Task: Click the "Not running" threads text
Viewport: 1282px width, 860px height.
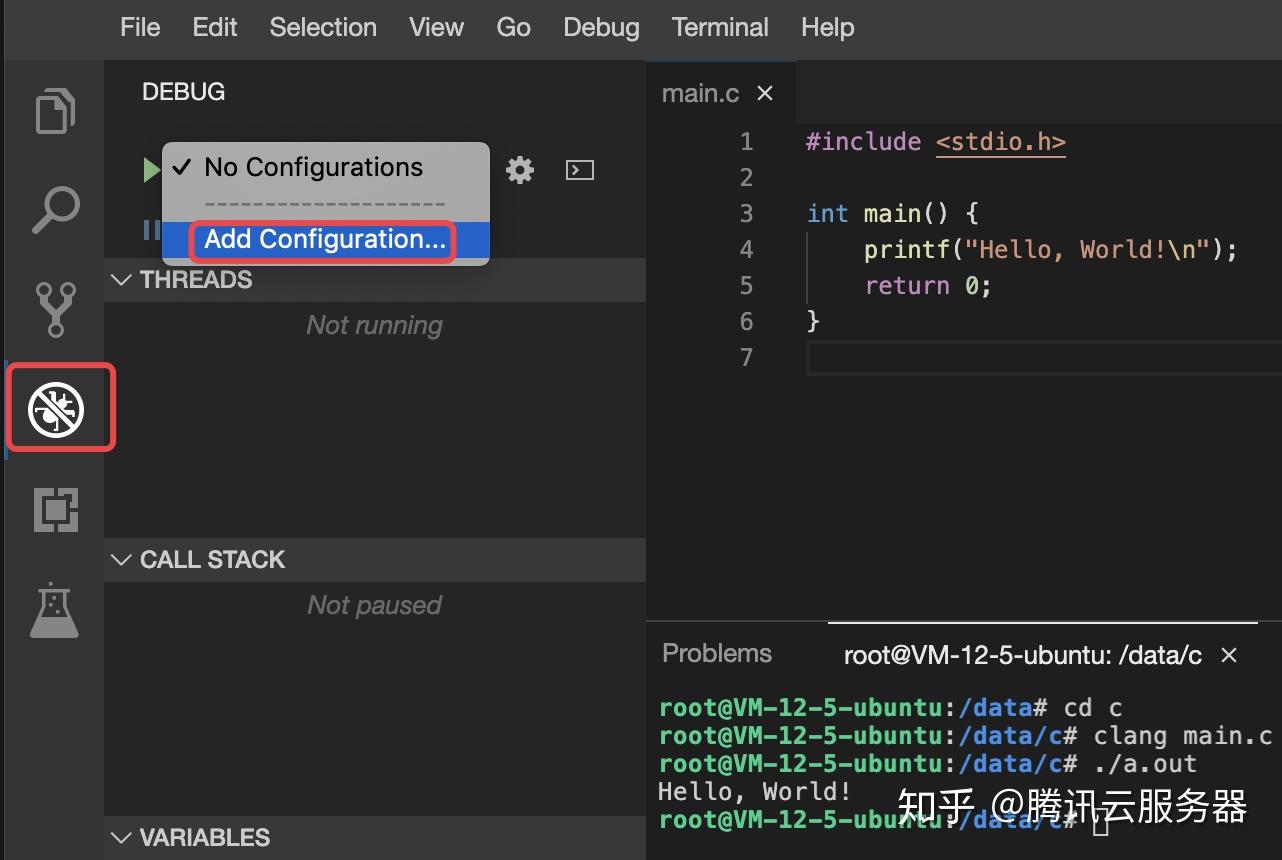Action: [375, 325]
